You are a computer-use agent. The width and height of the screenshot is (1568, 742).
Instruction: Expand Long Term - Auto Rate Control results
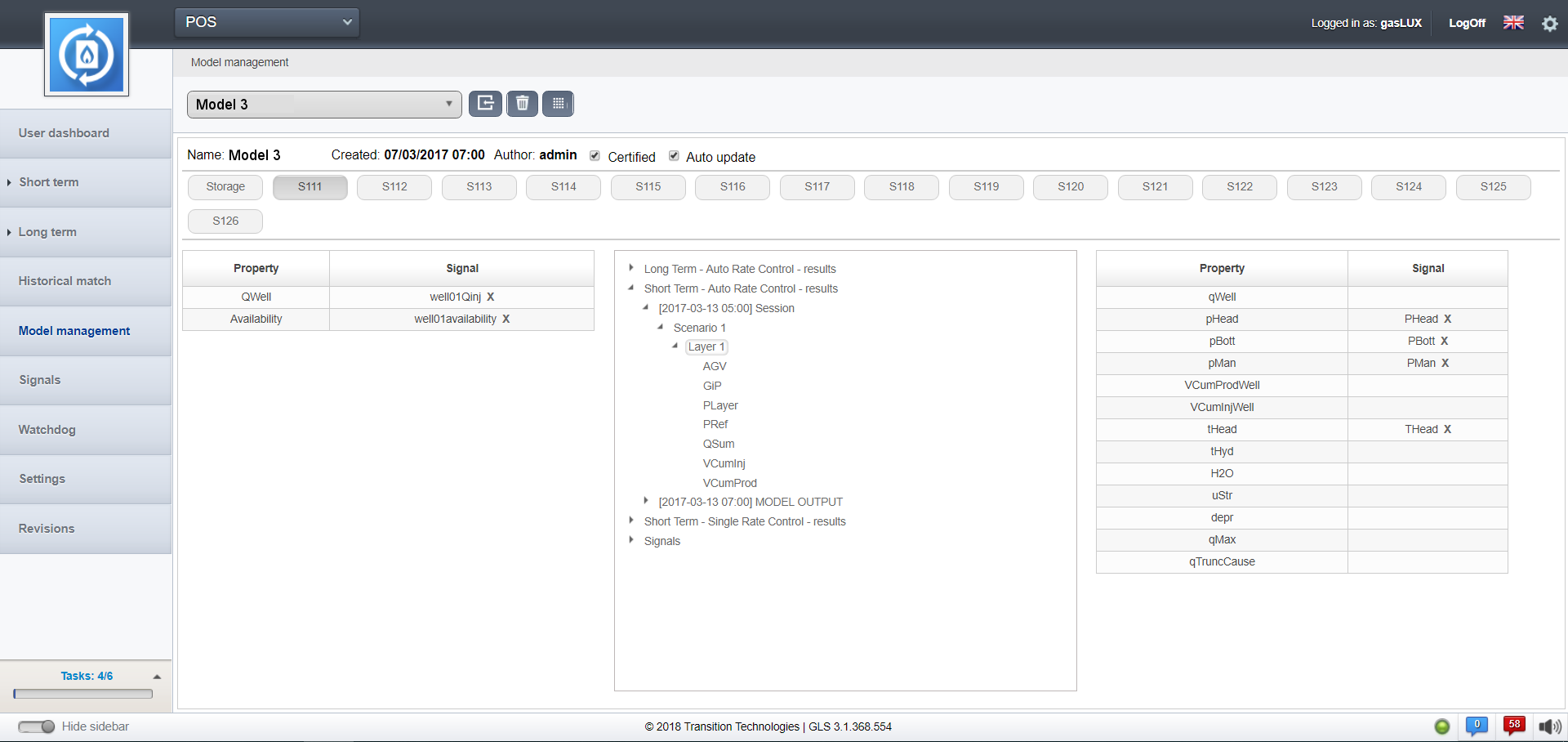coord(631,268)
